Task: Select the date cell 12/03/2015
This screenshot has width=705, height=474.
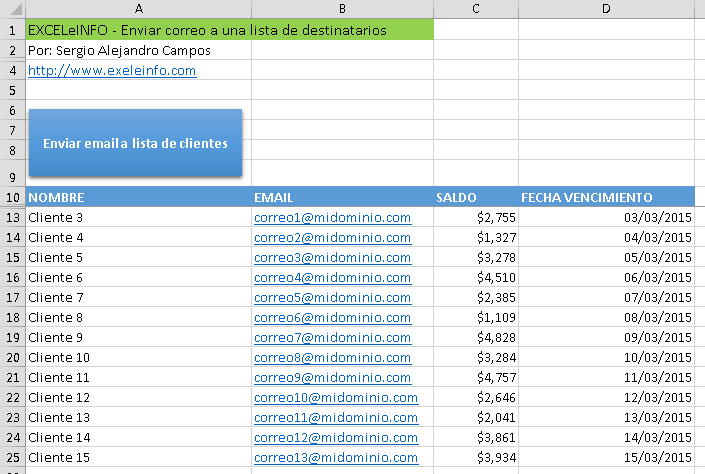Action: [606, 398]
